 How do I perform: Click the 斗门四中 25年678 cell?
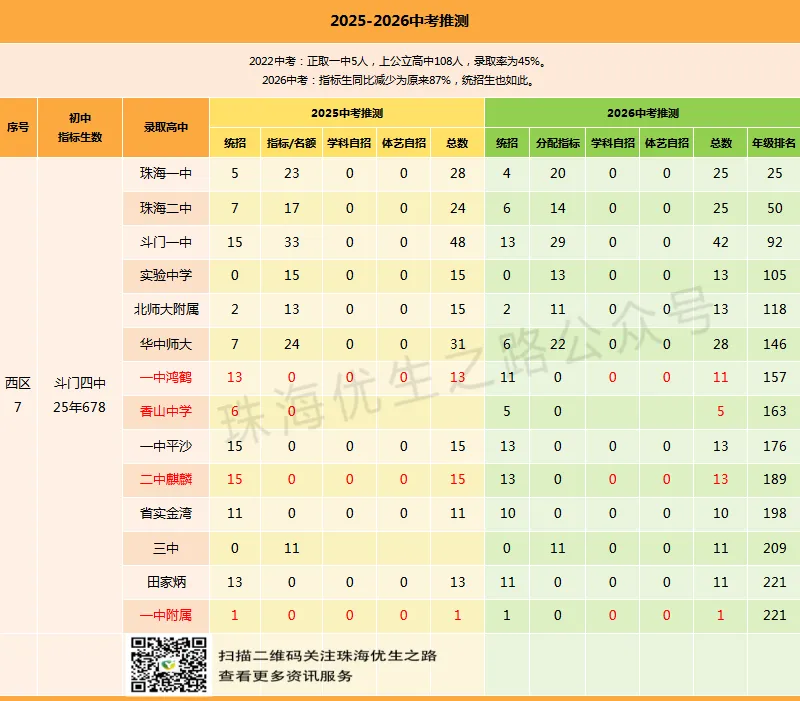point(80,395)
